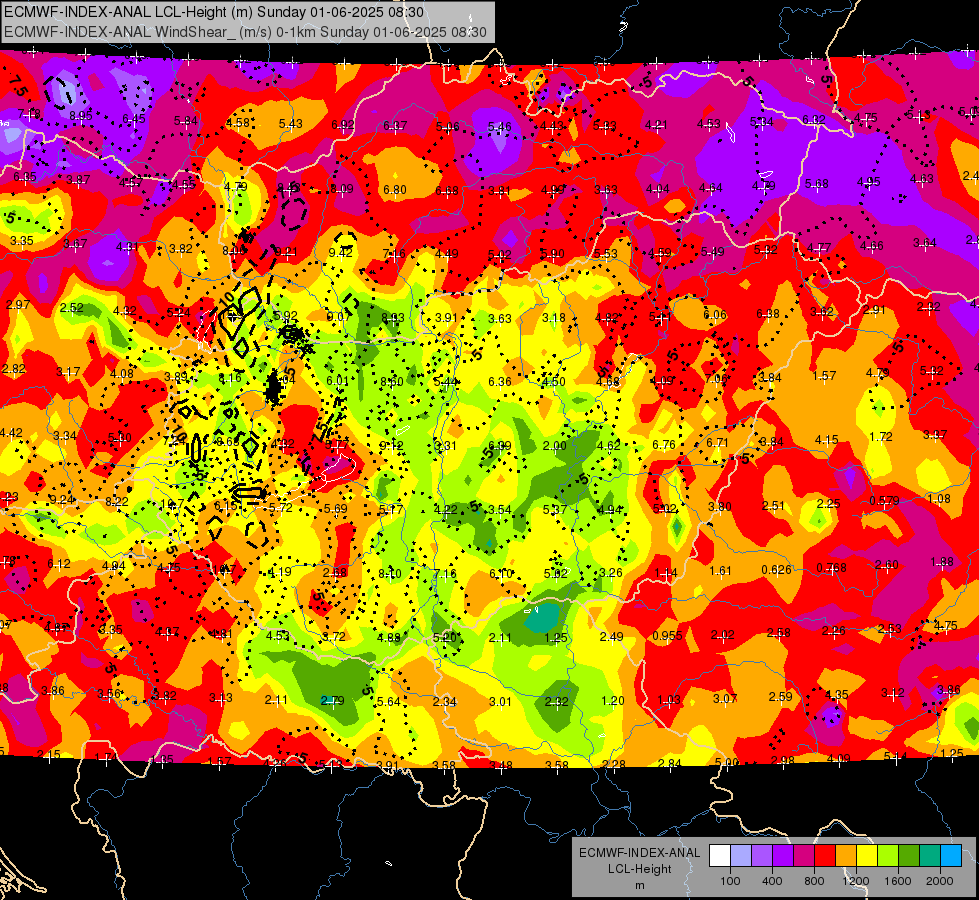Click wind shear value 6.37

click(x=395, y=126)
